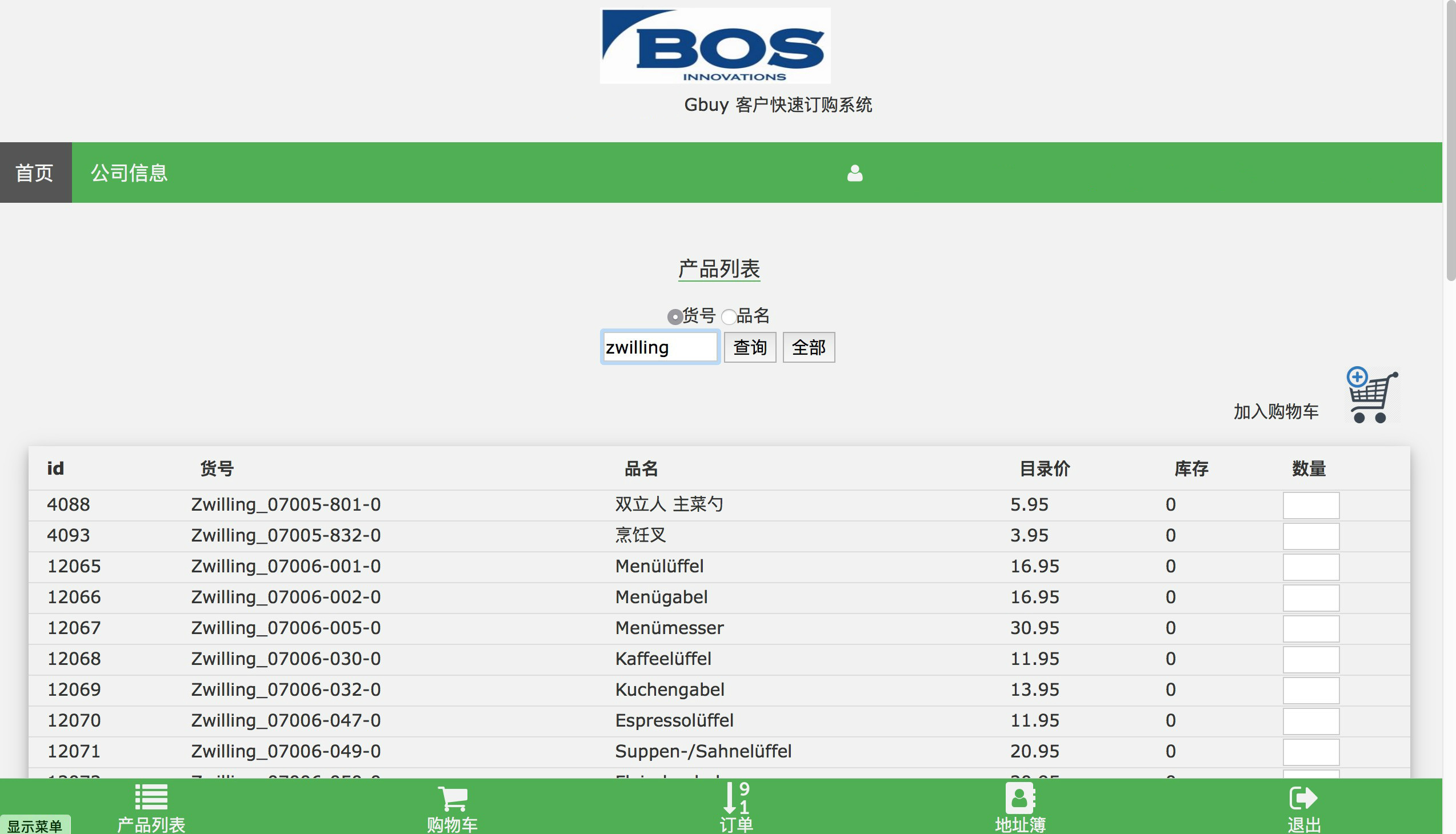The image size is (1456, 834).
Task: Click quantity field for item 4088
Action: tap(1310, 505)
